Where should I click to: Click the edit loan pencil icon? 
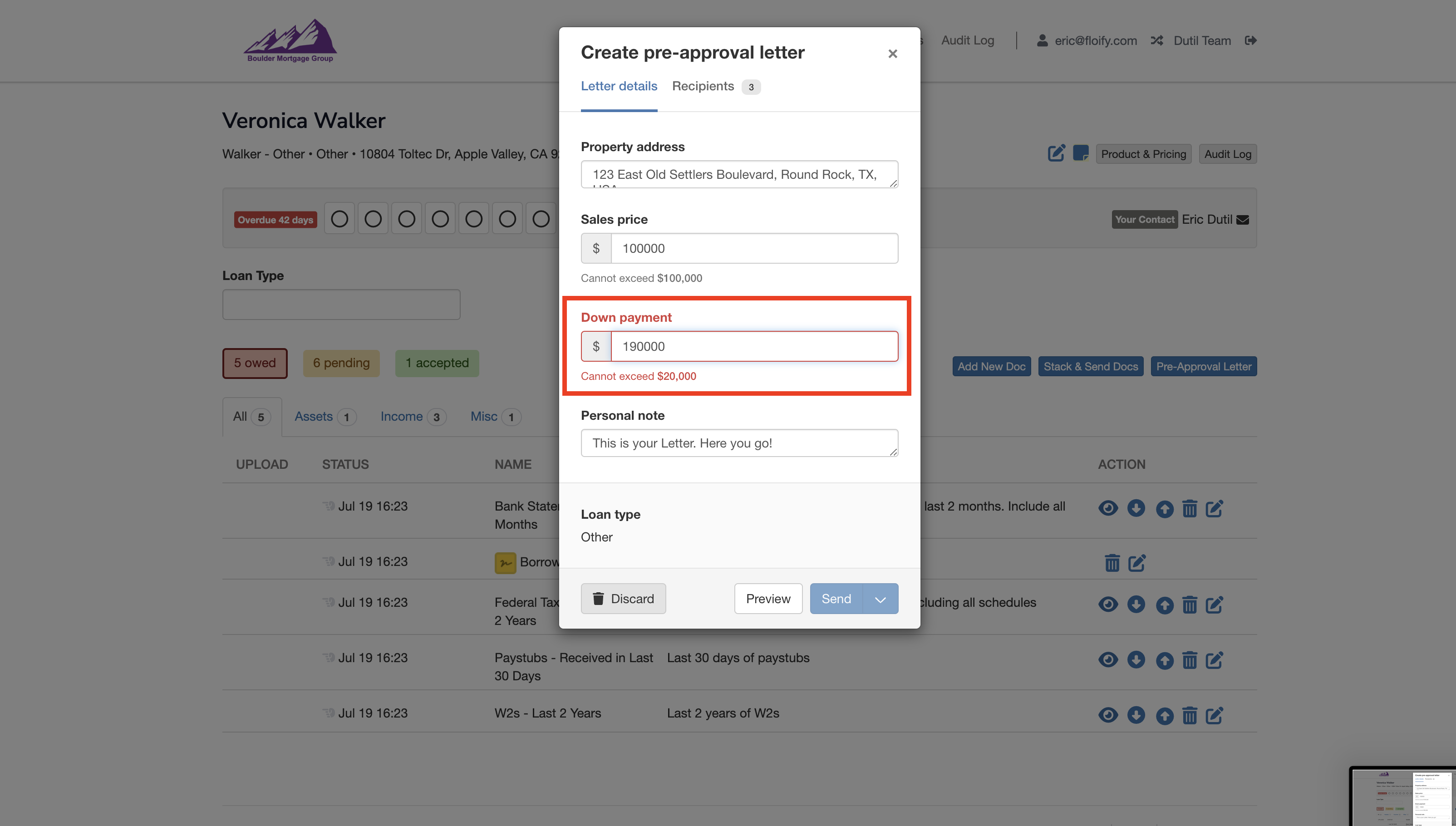1056,153
